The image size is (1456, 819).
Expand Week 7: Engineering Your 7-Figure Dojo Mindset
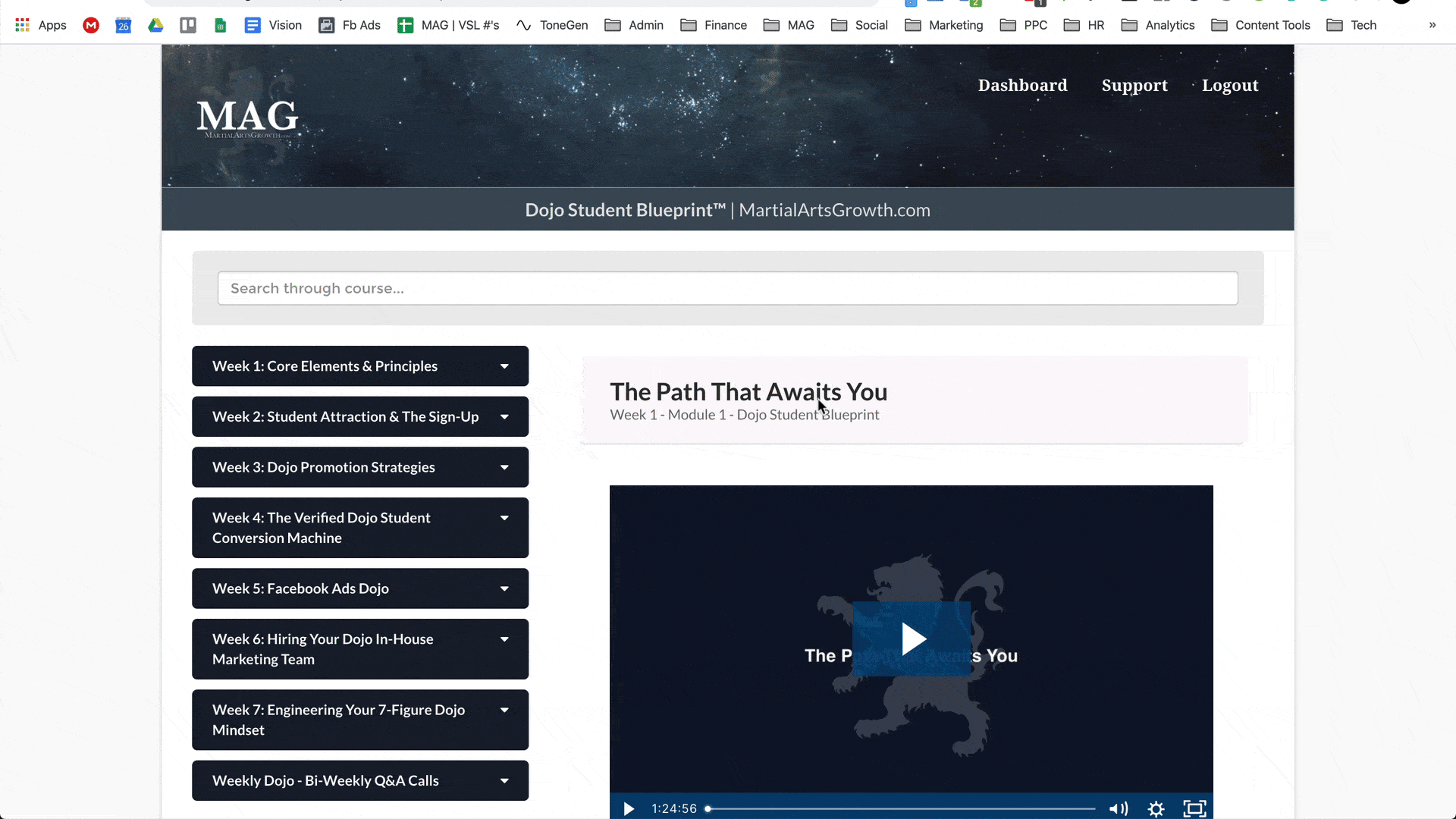pyautogui.click(x=360, y=720)
